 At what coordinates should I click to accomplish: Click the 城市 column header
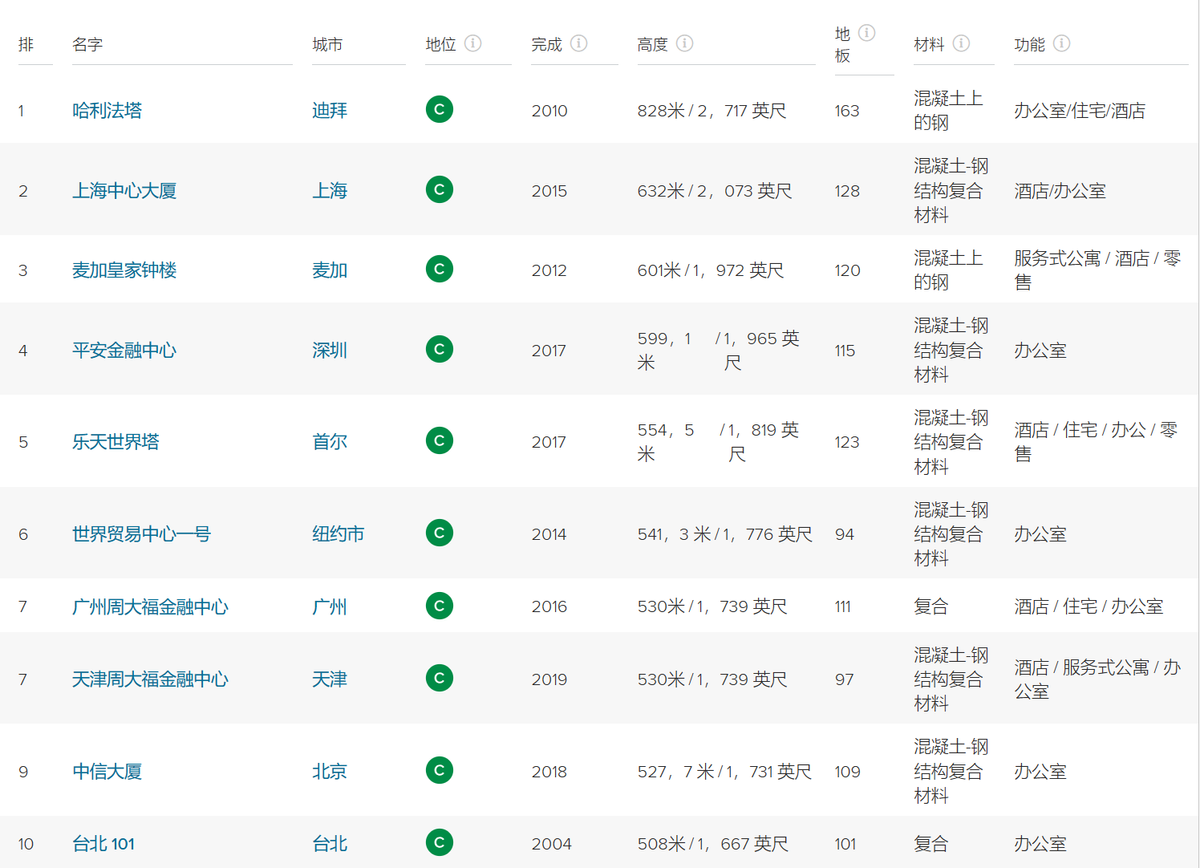[328, 44]
